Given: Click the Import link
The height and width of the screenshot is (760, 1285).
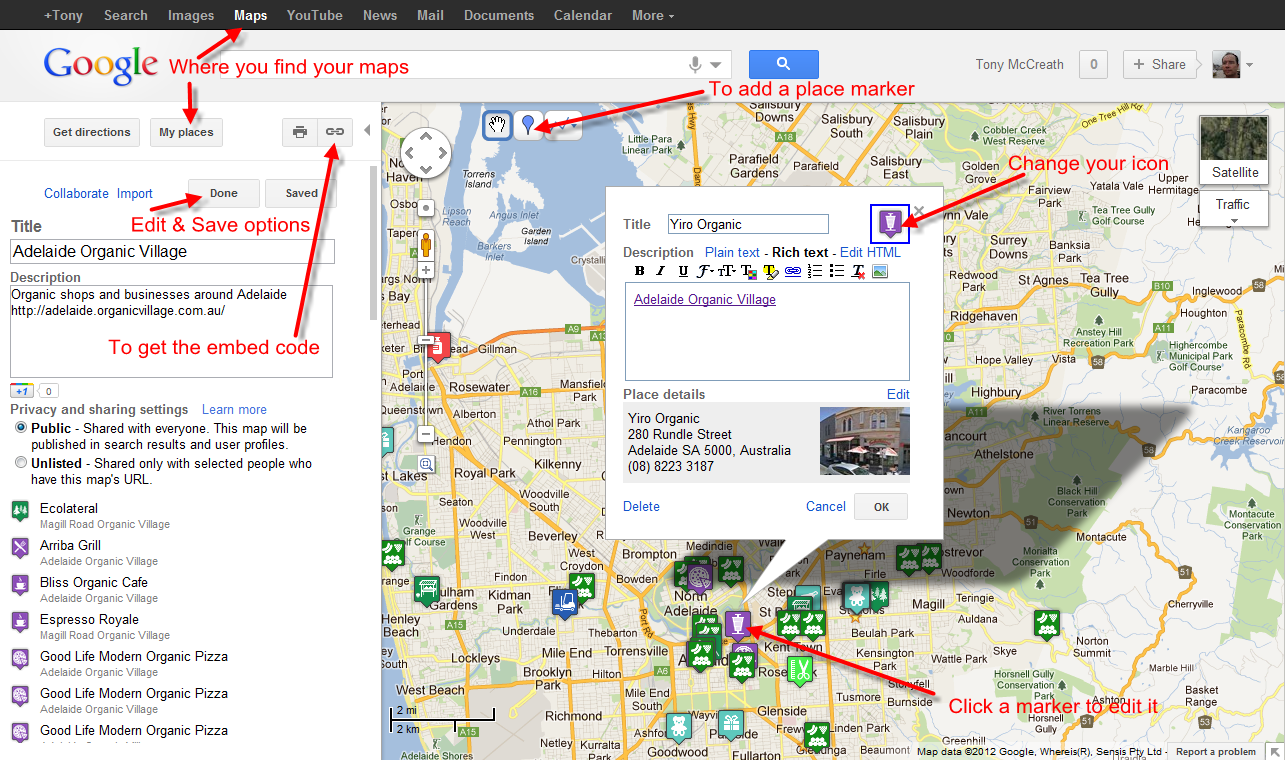Looking at the screenshot, I should [x=135, y=194].
